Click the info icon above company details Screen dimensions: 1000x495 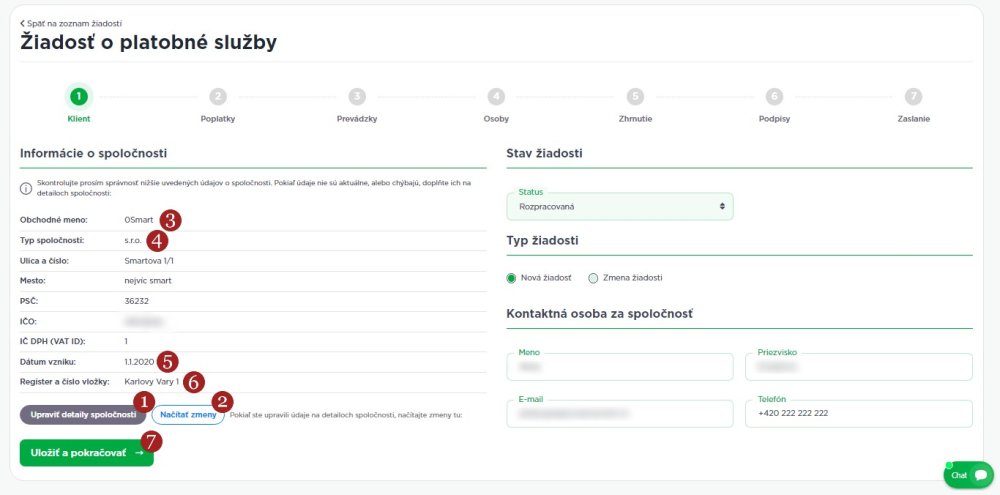click(26, 187)
